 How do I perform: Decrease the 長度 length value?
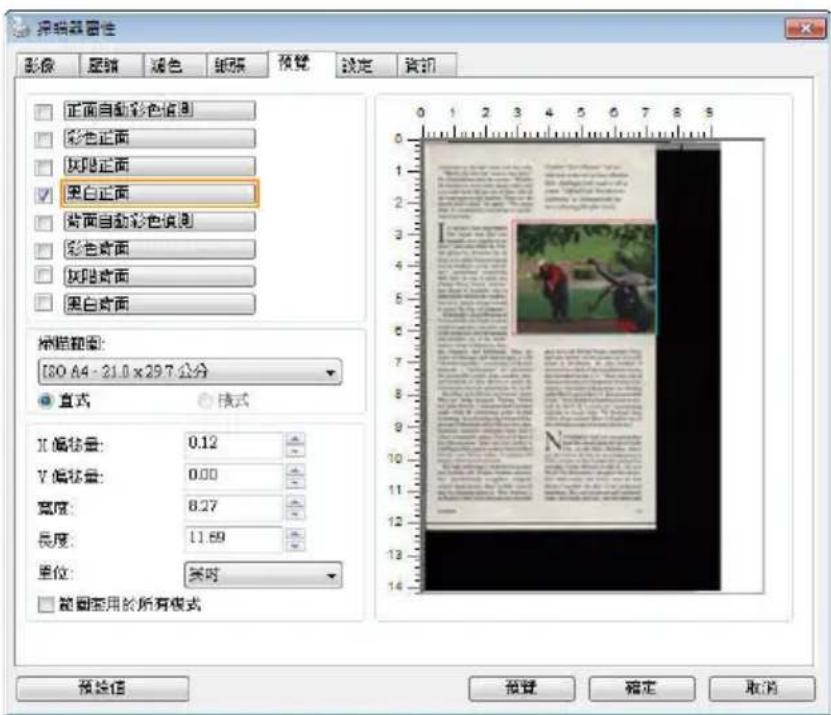(x=295, y=545)
